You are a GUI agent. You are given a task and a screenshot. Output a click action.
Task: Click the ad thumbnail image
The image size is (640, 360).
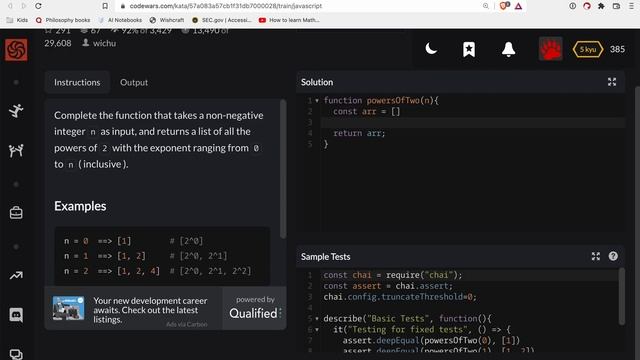tap(69, 308)
